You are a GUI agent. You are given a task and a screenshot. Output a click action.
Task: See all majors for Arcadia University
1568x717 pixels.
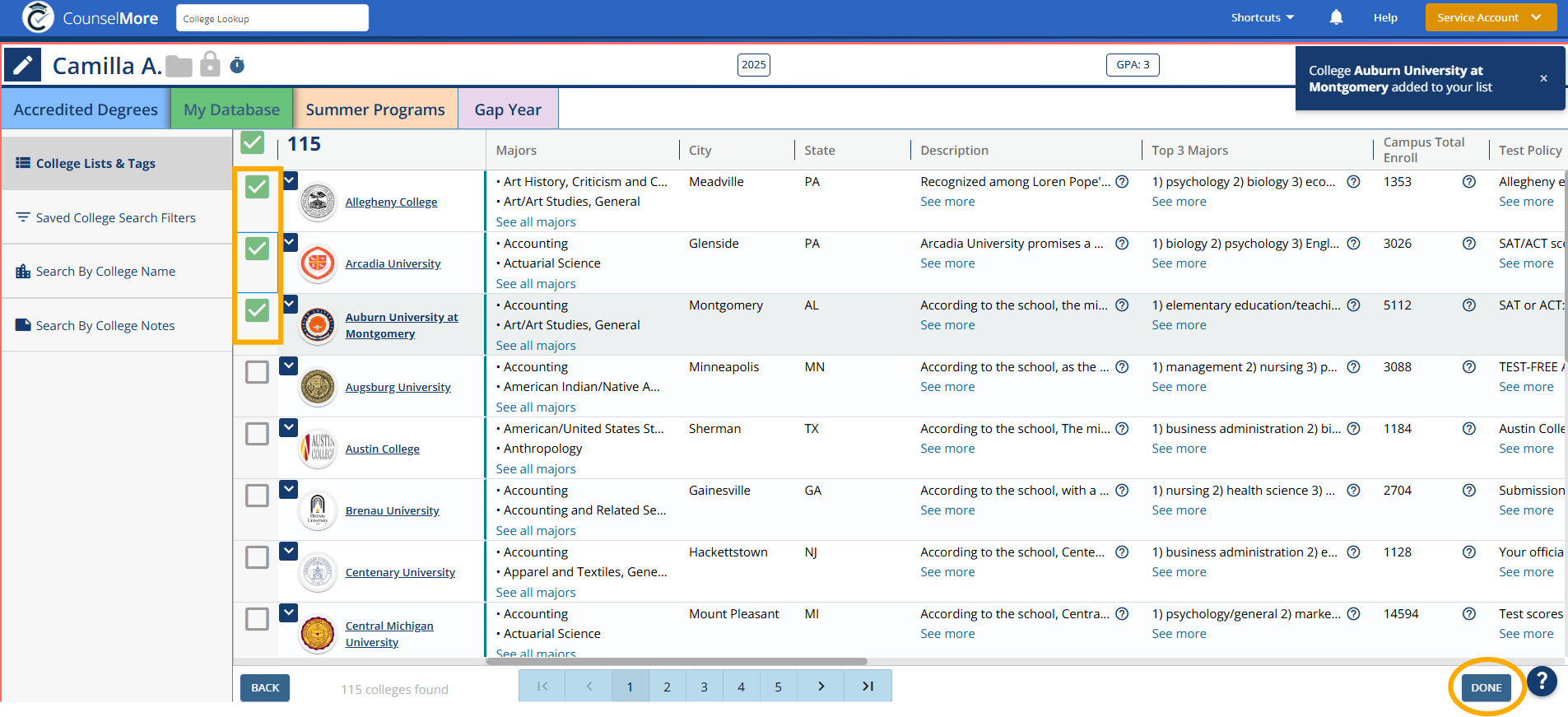pos(536,283)
